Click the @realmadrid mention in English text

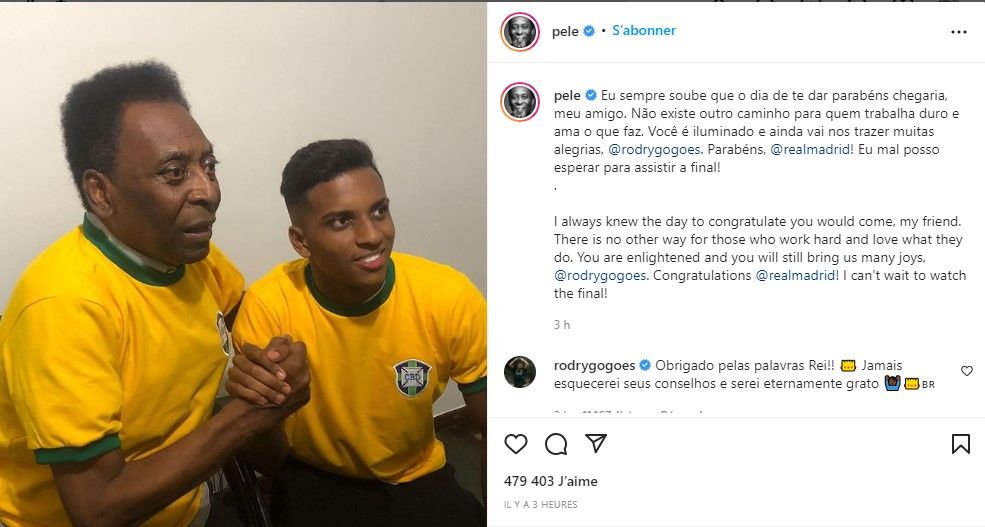tap(795, 275)
